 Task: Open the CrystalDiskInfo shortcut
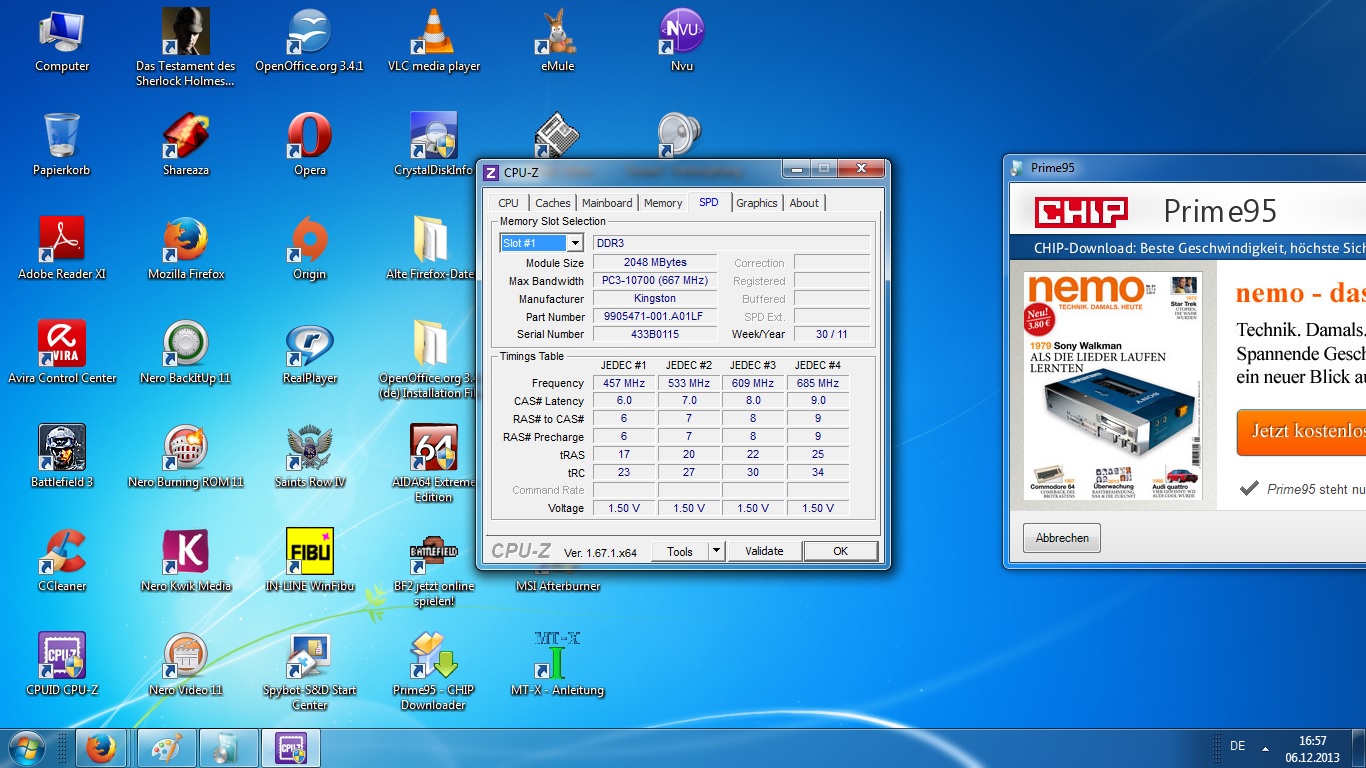pyautogui.click(x=434, y=144)
